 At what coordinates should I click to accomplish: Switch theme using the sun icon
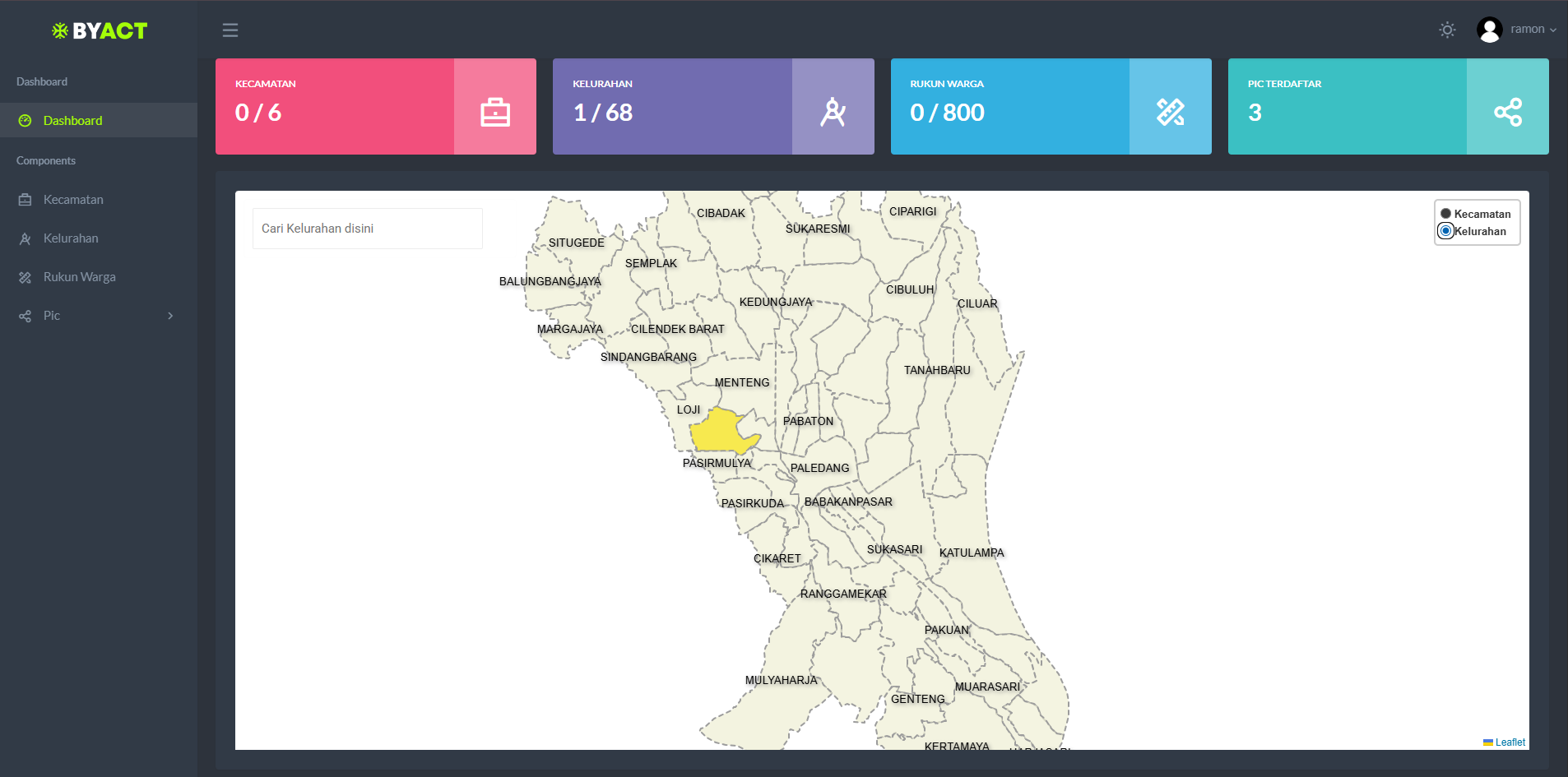coord(1447,30)
